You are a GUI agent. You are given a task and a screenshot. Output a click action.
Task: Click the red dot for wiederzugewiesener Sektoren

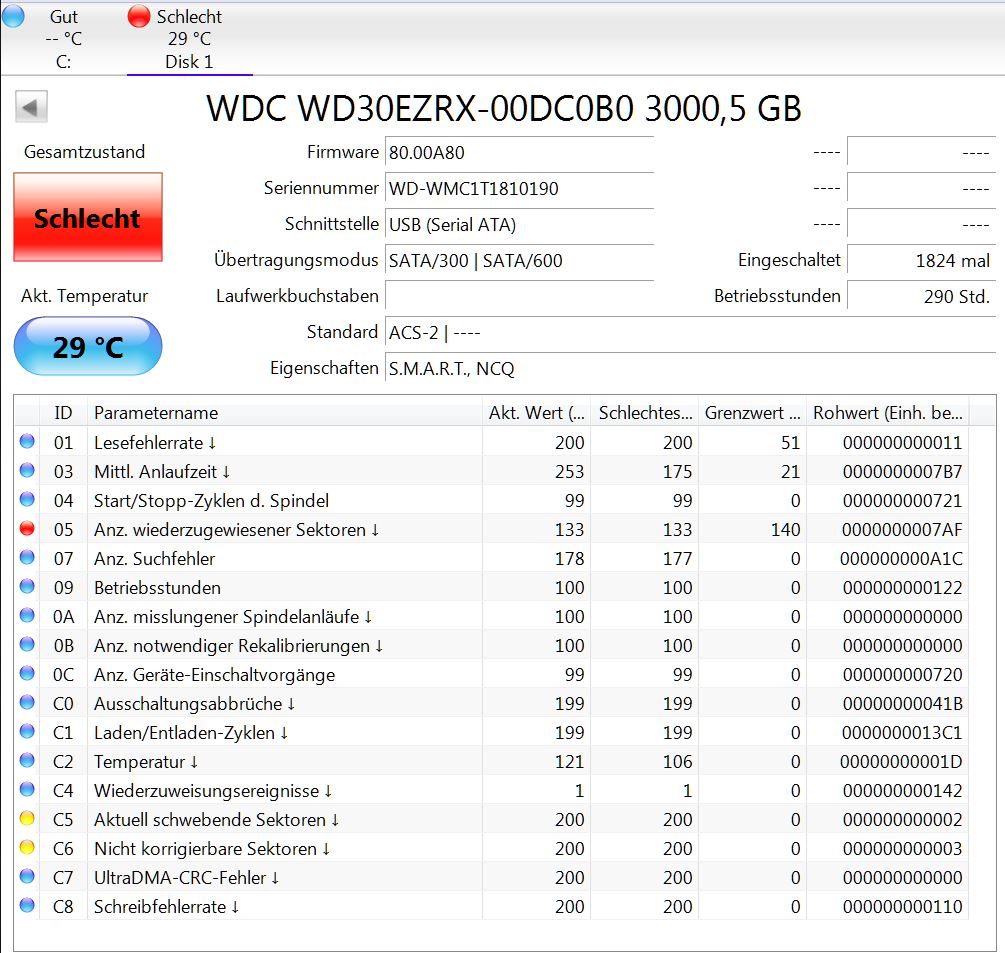pyautogui.click(x=27, y=529)
